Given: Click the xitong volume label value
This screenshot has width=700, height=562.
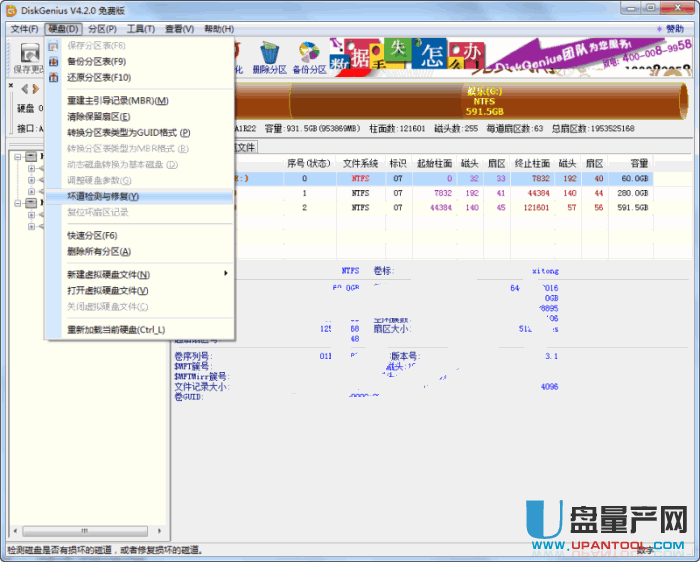Looking at the screenshot, I should (x=545, y=271).
